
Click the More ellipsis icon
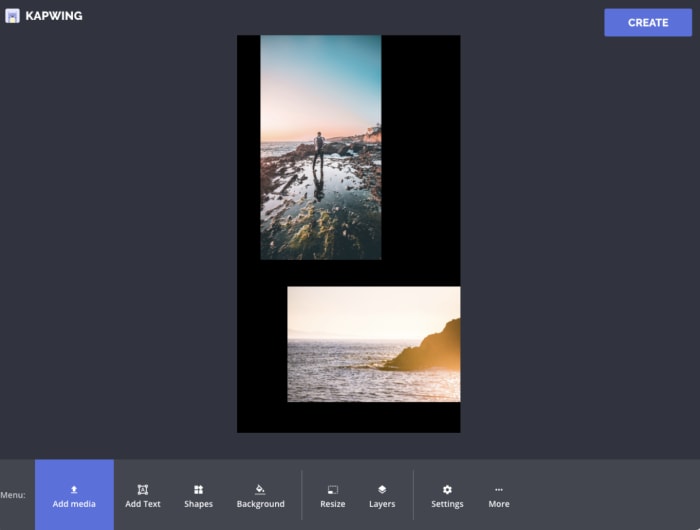coord(499,490)
